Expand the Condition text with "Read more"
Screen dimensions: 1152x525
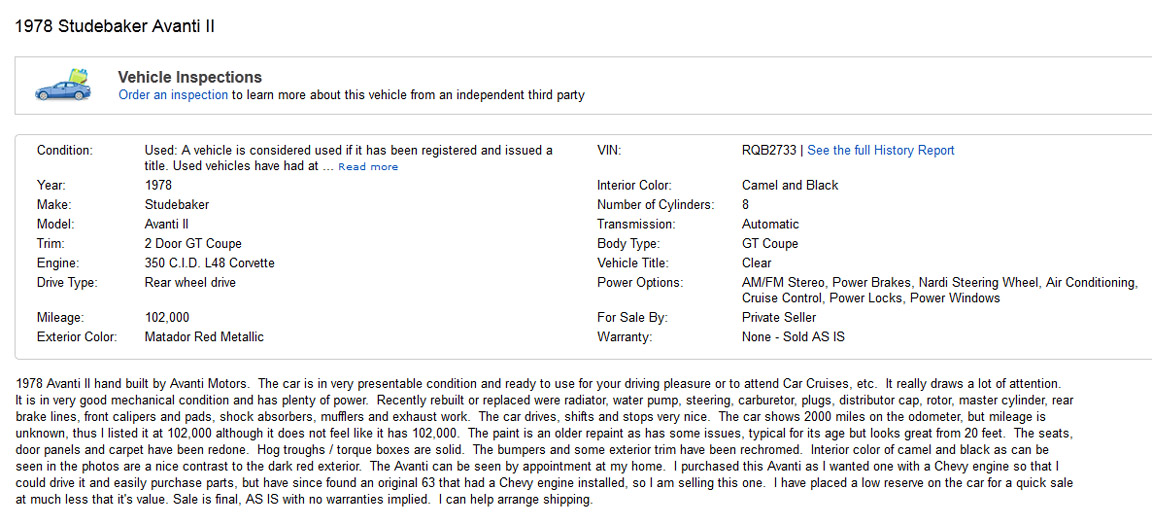click(x=367, y=167)
